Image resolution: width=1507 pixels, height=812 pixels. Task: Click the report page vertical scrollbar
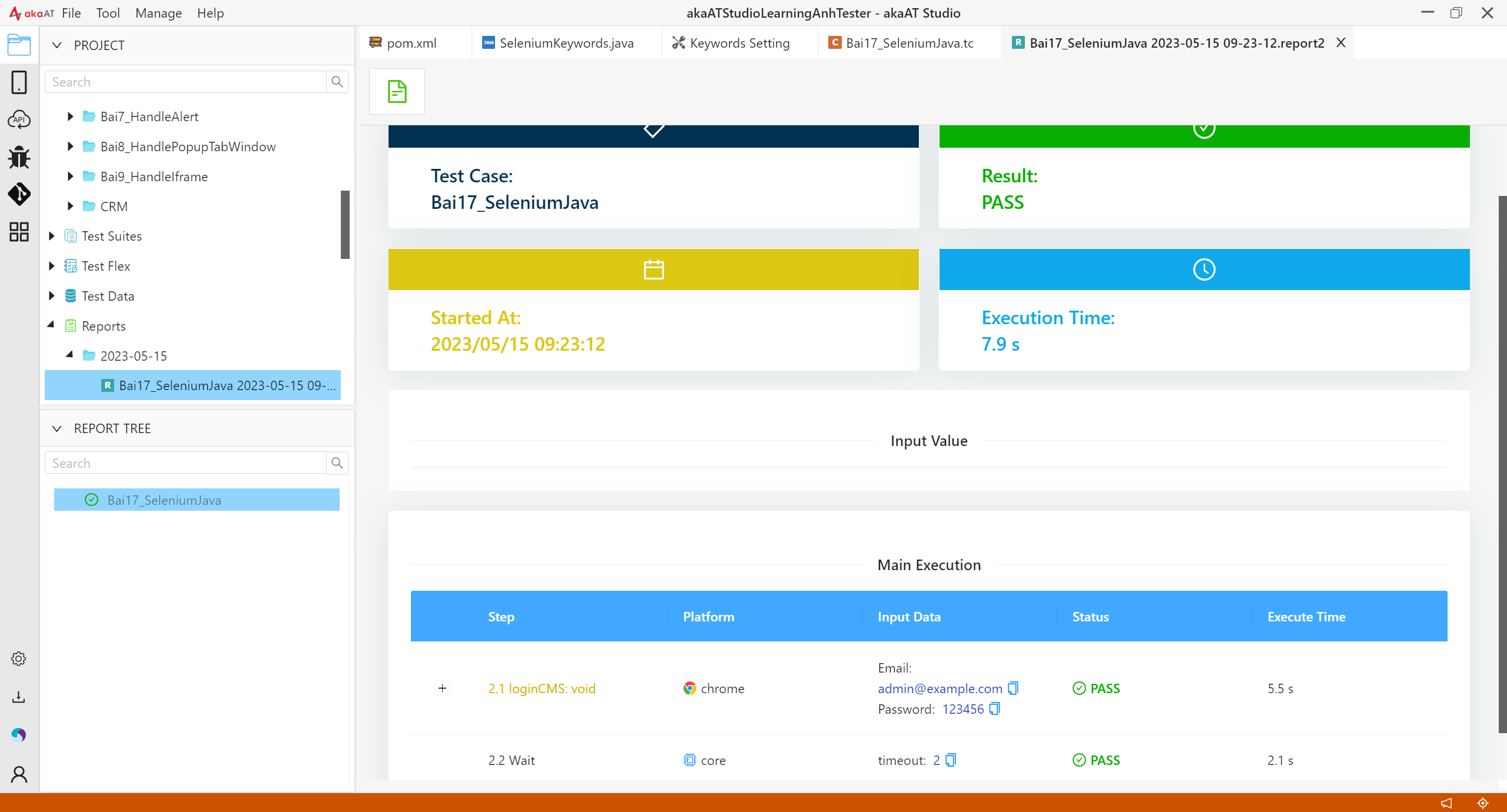[1502, 465]
